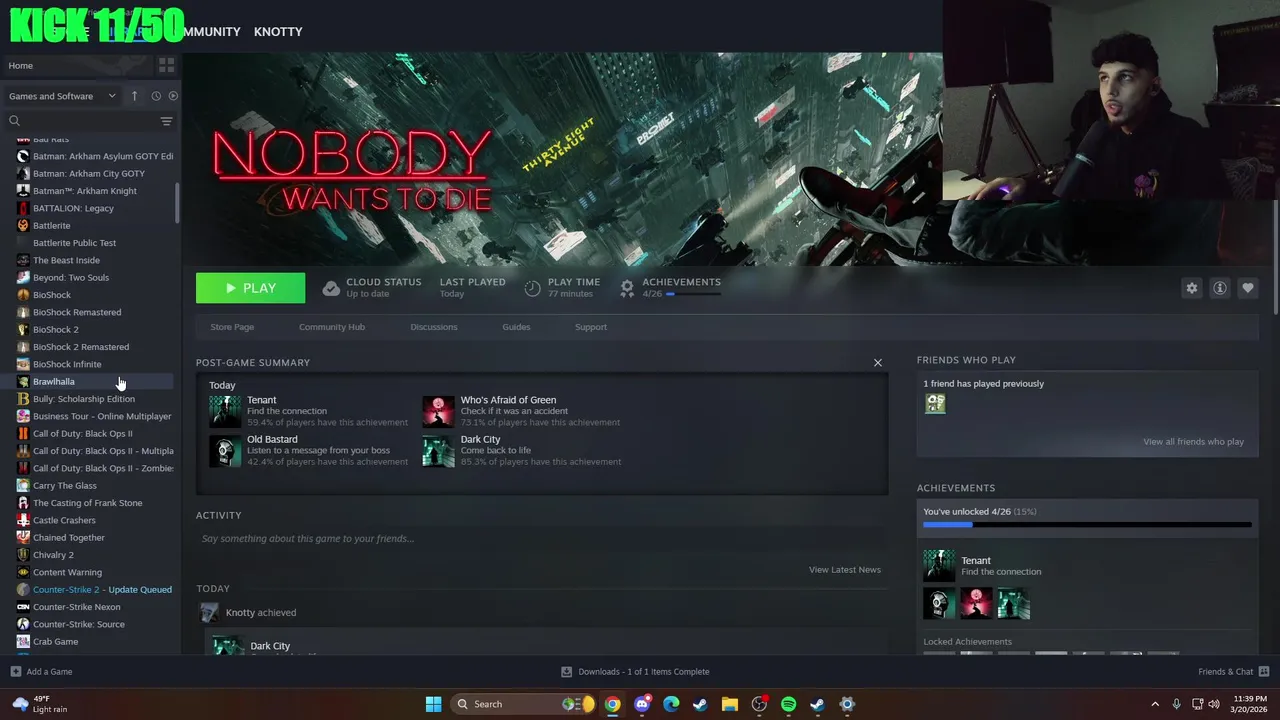Toggle the recent activity clock filter
The height and width of the screenshot is (720, 1280).
point(156,96)
